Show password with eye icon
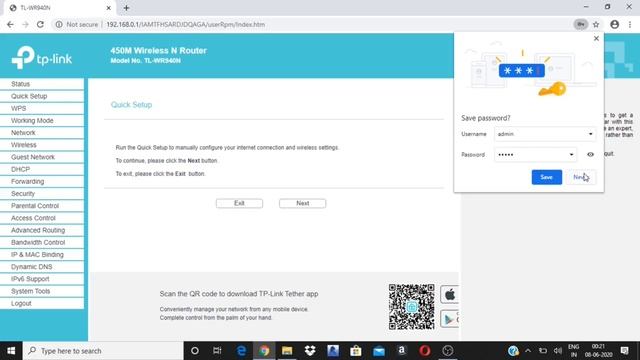Viewport: 640px width, 360px height. pyautogui.click(x=590, y=155)
